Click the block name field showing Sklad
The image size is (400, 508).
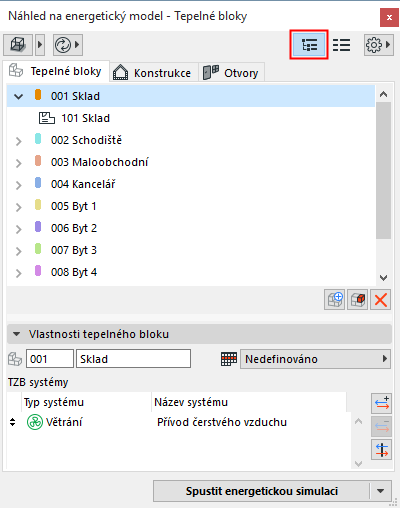[x=133, y=359]
